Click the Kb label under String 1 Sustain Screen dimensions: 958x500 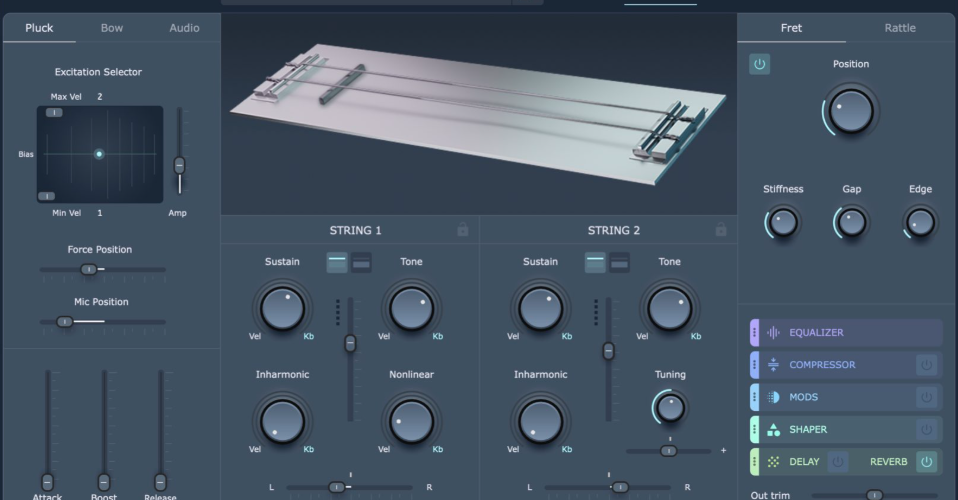[309, 336]
